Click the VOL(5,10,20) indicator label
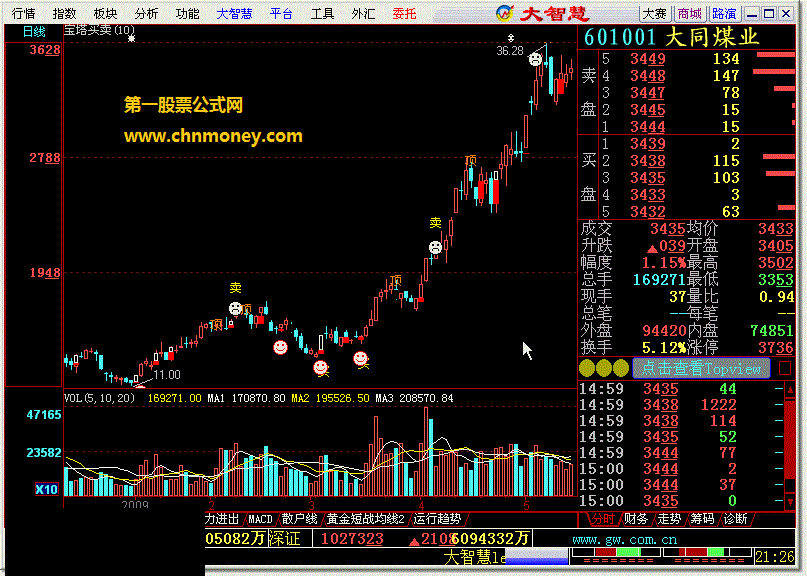Image resolution: width=807 pixels, height=576 pixels. tap(99, 398)
